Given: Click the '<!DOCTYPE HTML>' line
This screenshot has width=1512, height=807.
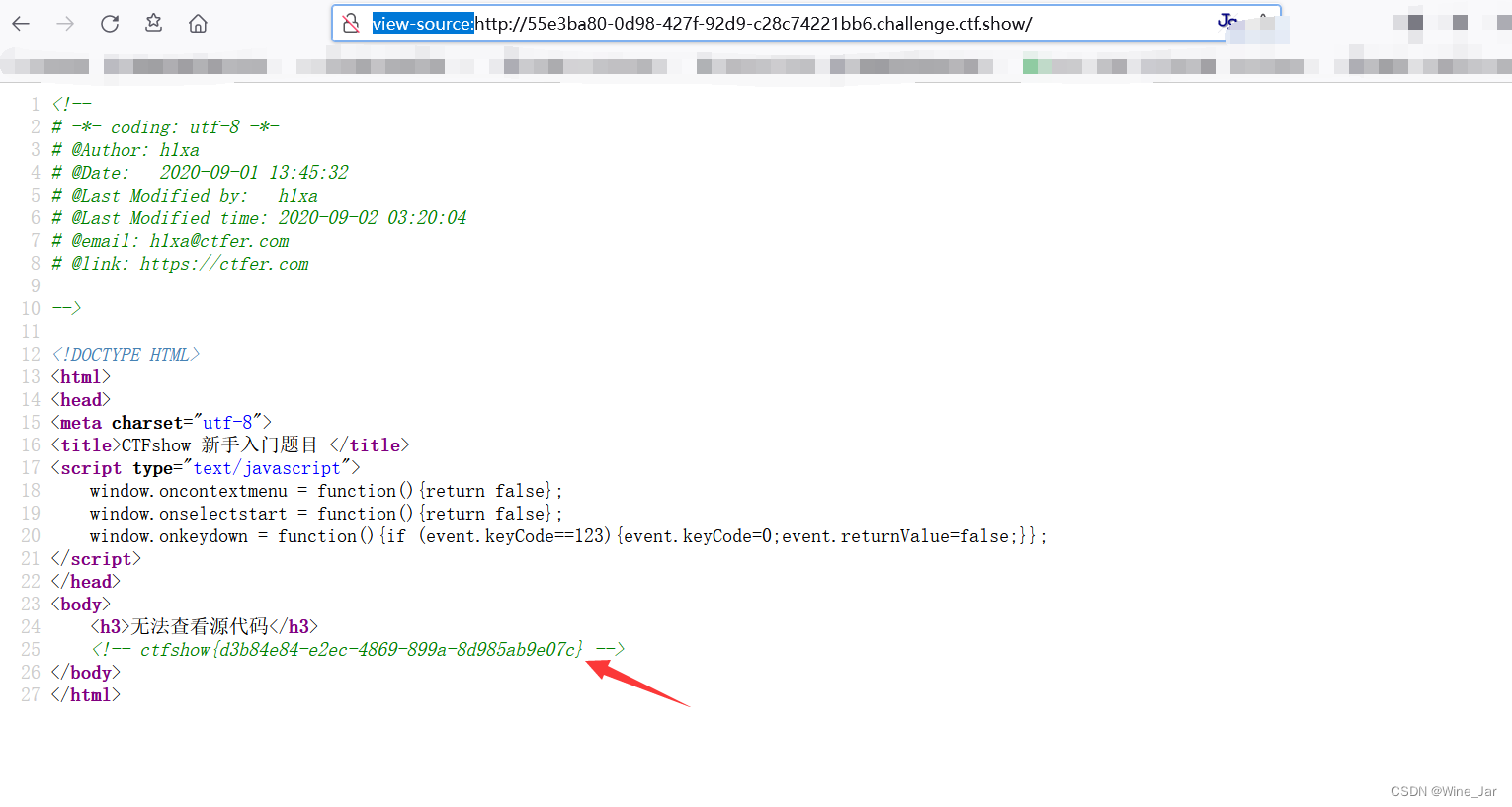Looking at the screenshot, I should [126, 355].
